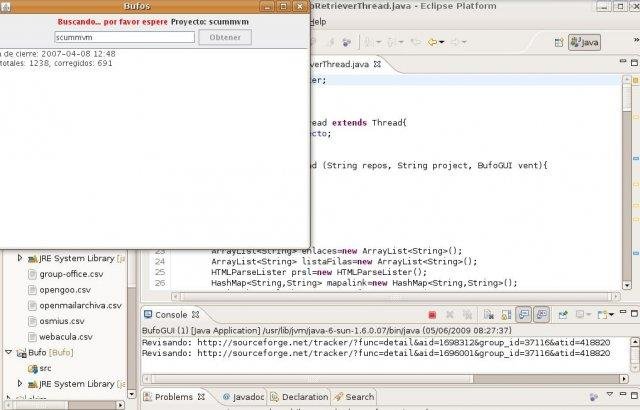This screenshot has width=640, height=410.
Task: Open opengoo.csv in Package Explorer
Action: point(65,290)
